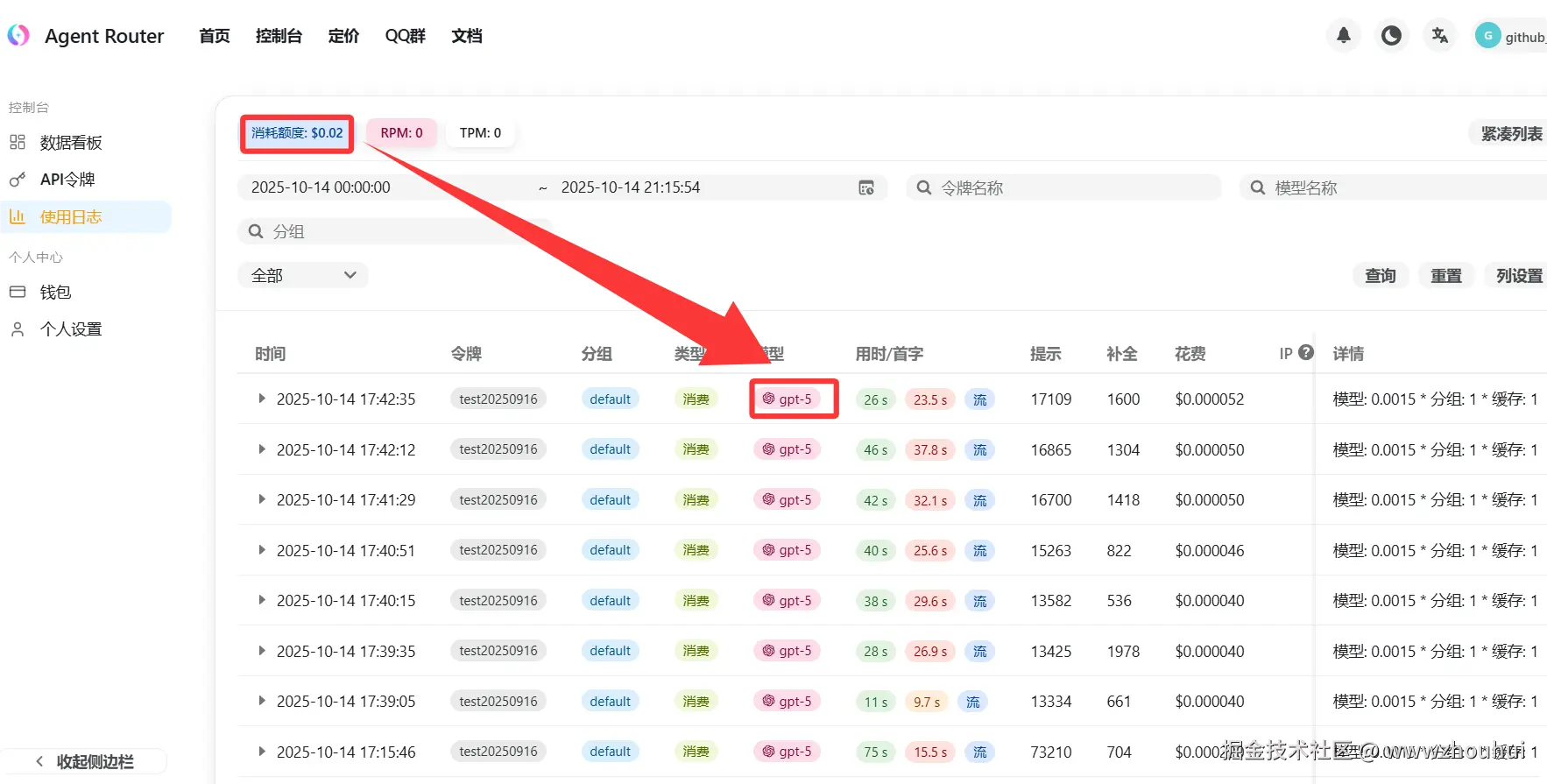Click the 详情 column header
The width and height of the screenshot is (1547, 784).
[x=1348, y=354]
